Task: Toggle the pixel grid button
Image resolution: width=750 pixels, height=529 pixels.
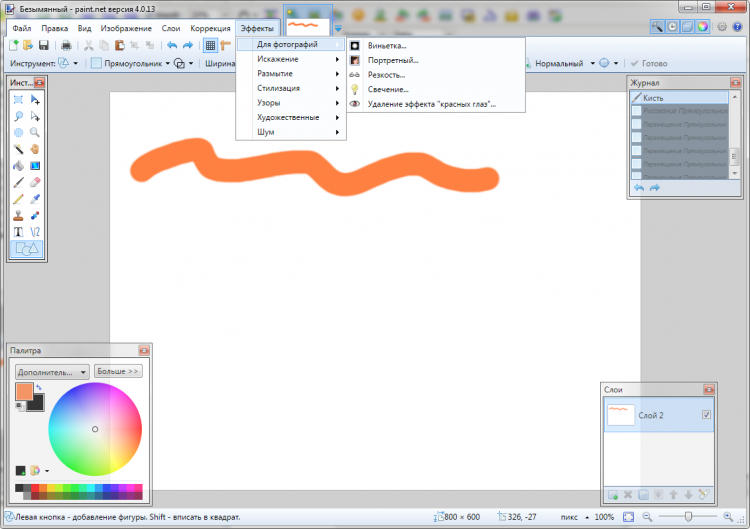Action: tap(210, 45)
